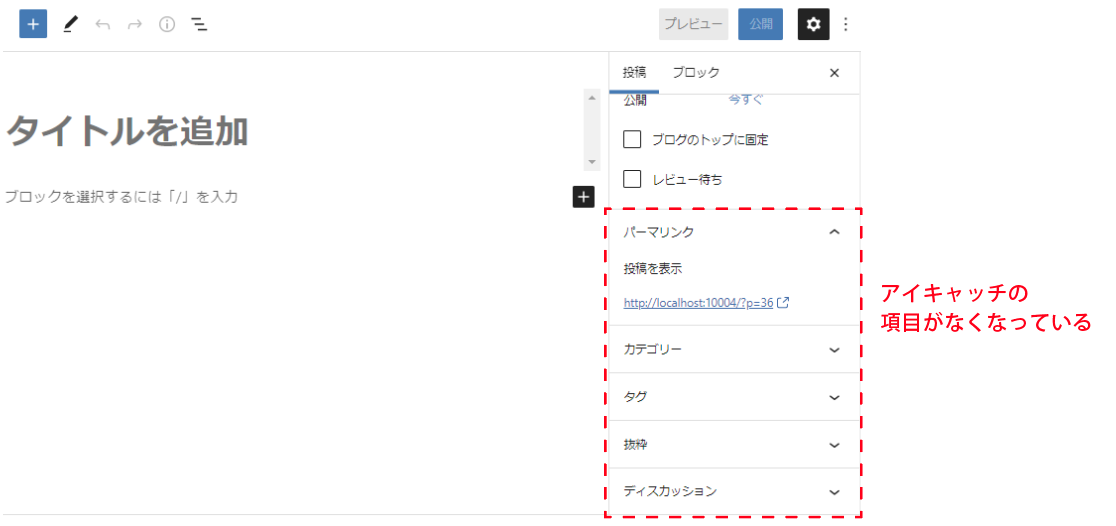Click the 投稿を表示 label
This screenshot has width=1116, height=526.
coord(653,269)
